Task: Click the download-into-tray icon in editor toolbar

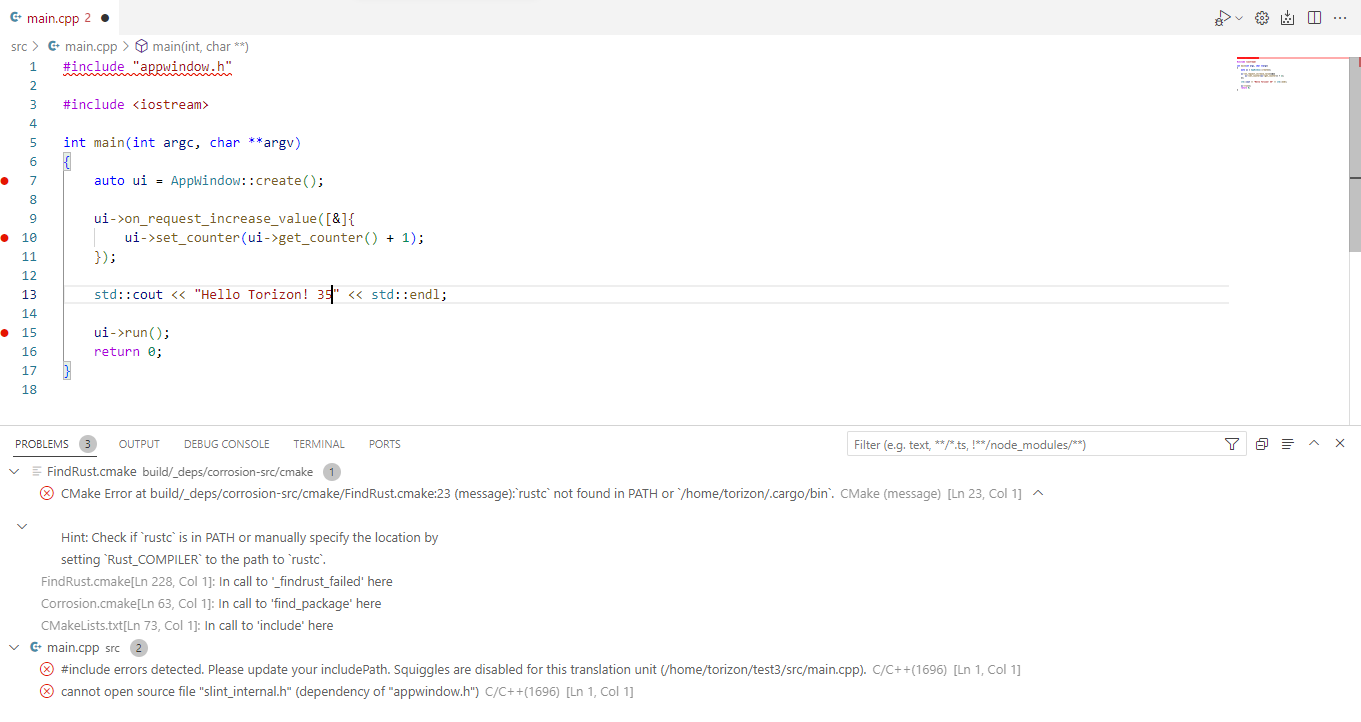Action: point(1288,18)
